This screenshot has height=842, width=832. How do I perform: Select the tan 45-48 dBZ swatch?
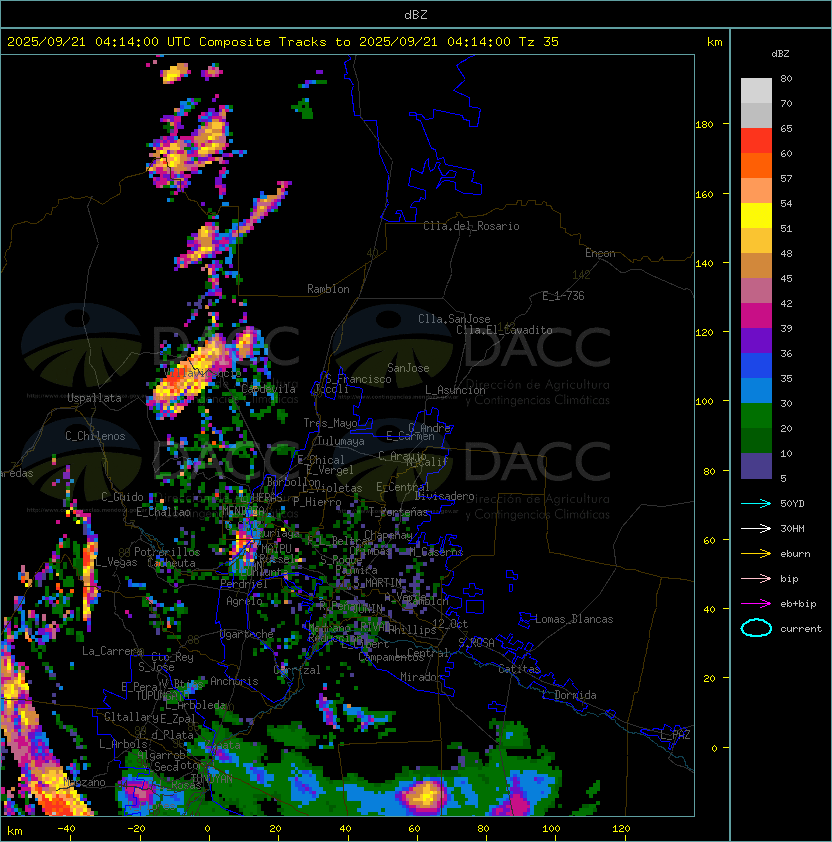coord(756,266)
